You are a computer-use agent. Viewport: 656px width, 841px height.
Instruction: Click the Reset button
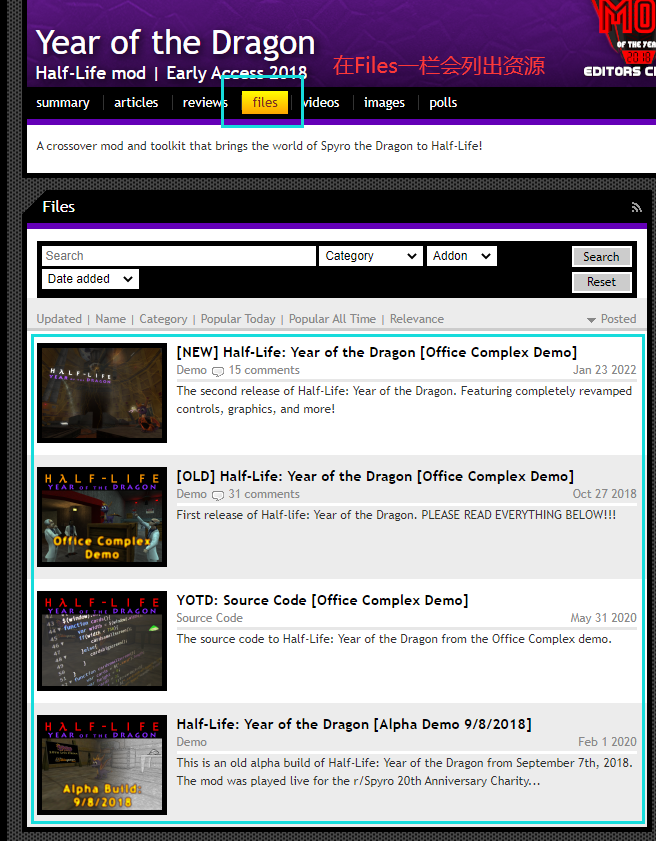[601, 282]
